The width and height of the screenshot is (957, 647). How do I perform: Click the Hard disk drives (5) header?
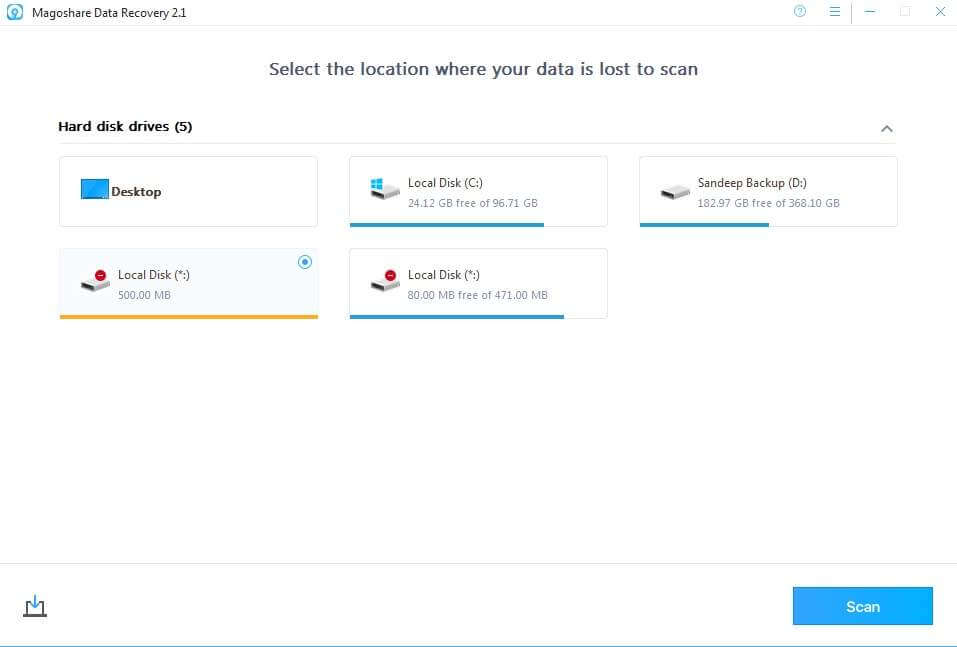tap(125, 127)
